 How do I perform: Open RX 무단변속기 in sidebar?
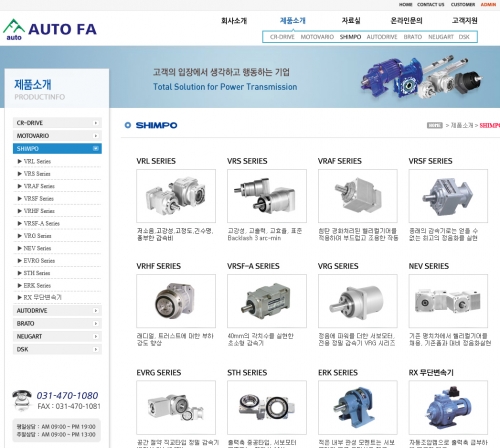42,297
